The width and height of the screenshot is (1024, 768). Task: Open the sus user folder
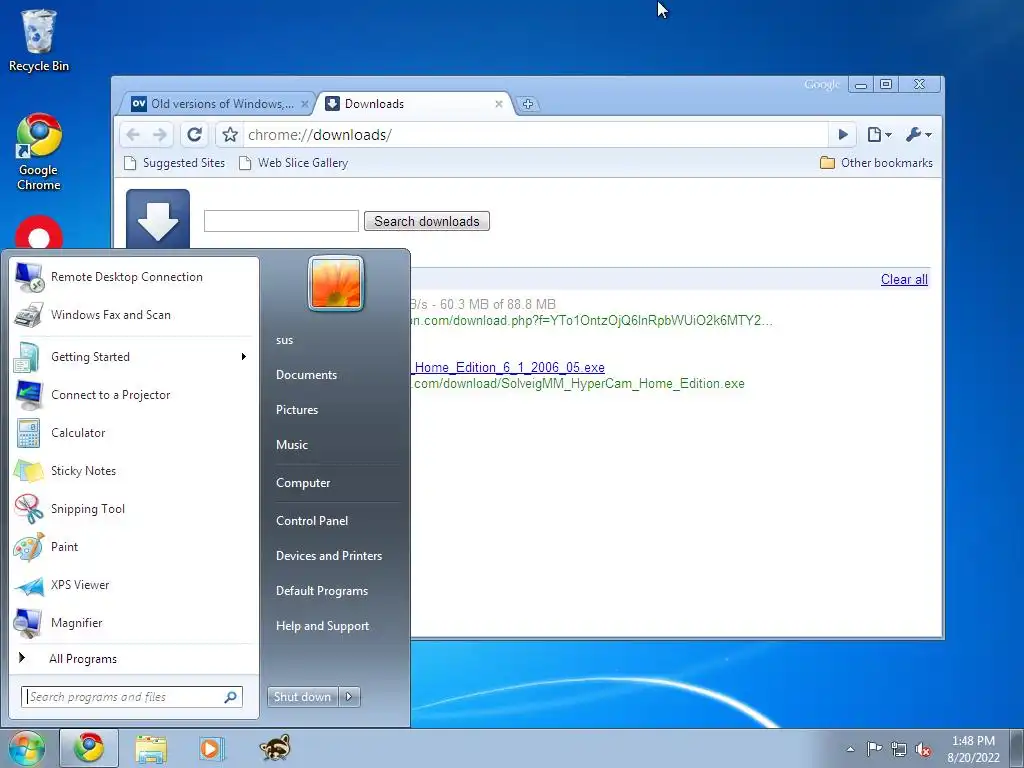coord(284,340)
